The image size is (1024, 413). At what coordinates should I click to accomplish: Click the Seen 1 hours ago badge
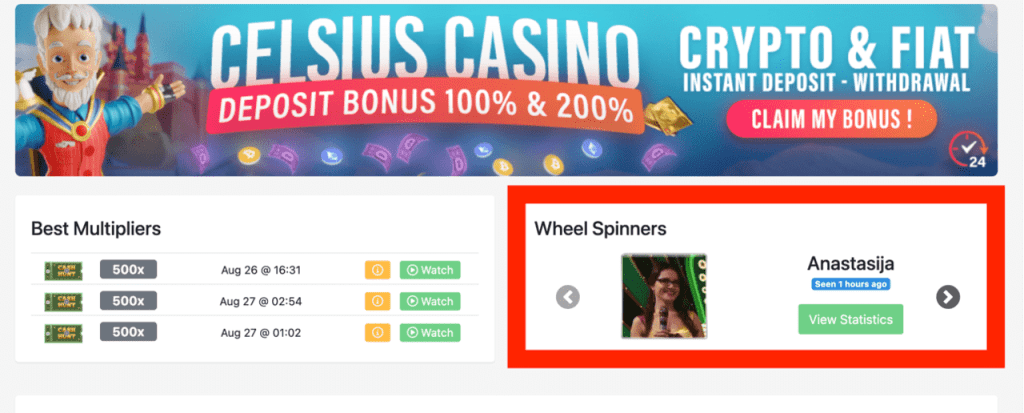click(850, 284)
